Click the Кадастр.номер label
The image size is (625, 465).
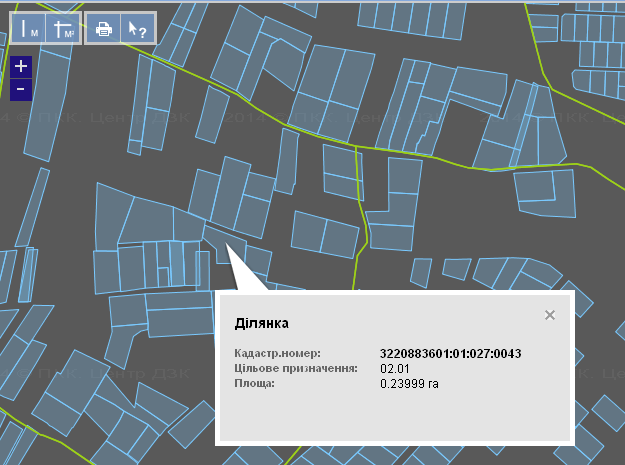tap(277, 354)
